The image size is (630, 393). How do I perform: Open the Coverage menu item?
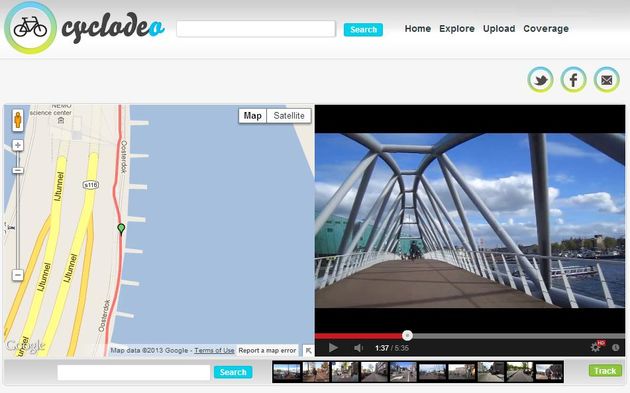pyautogui.click(x=546, y=29)
